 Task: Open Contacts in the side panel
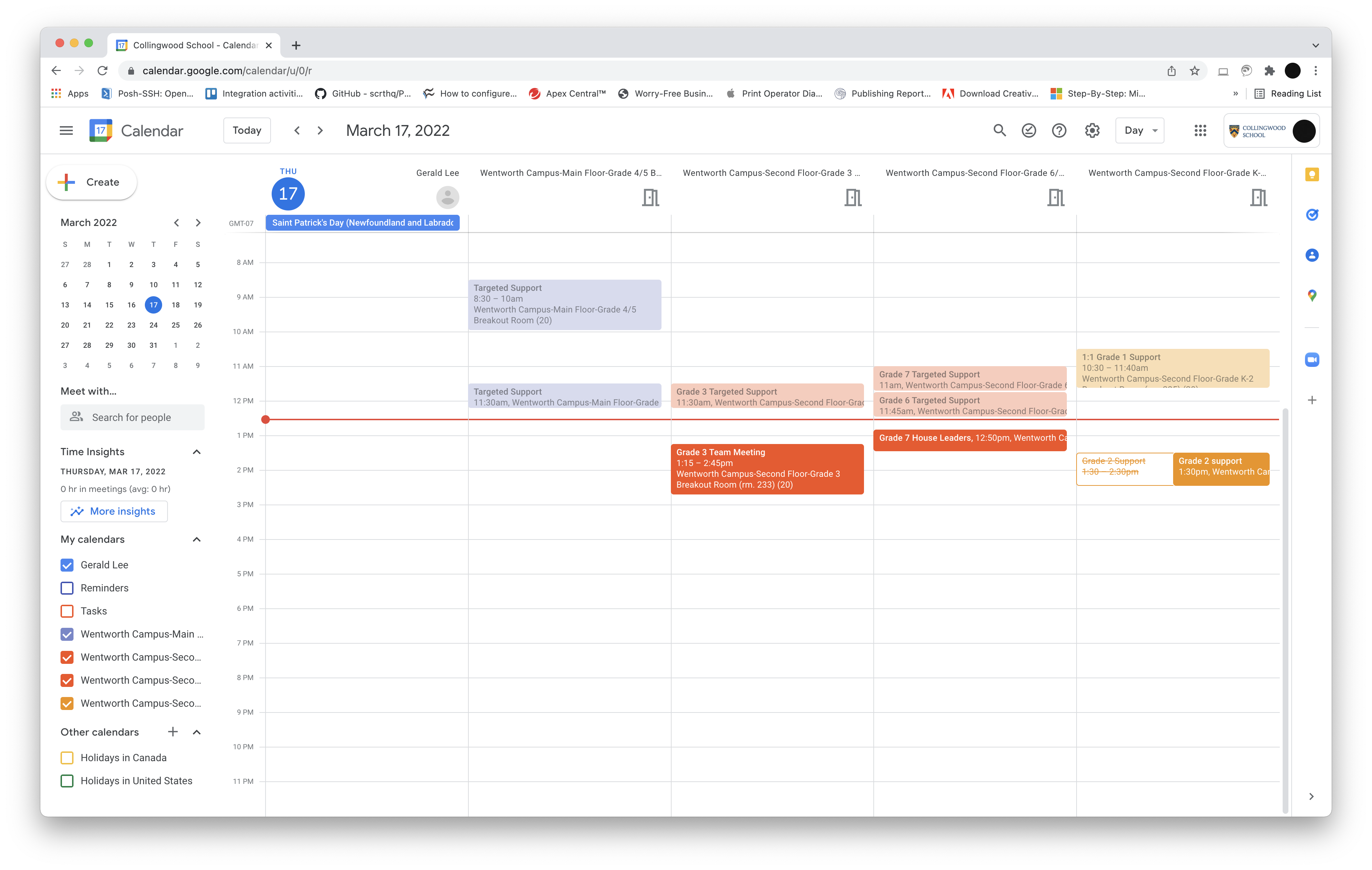[x=1311, y=255]
